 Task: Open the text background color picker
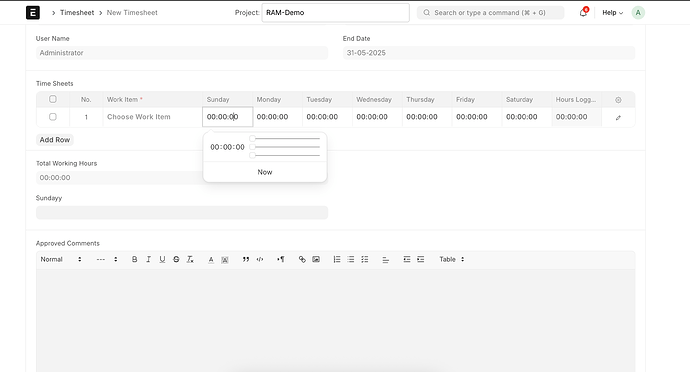[225, 260]
